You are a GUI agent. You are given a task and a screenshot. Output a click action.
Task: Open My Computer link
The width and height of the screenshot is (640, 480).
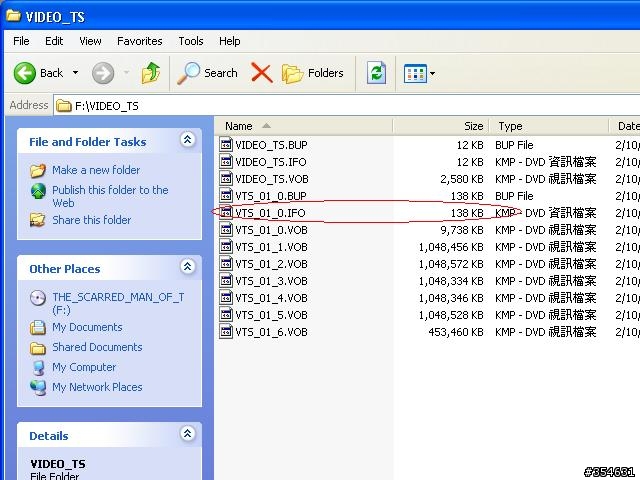(84, 367)
